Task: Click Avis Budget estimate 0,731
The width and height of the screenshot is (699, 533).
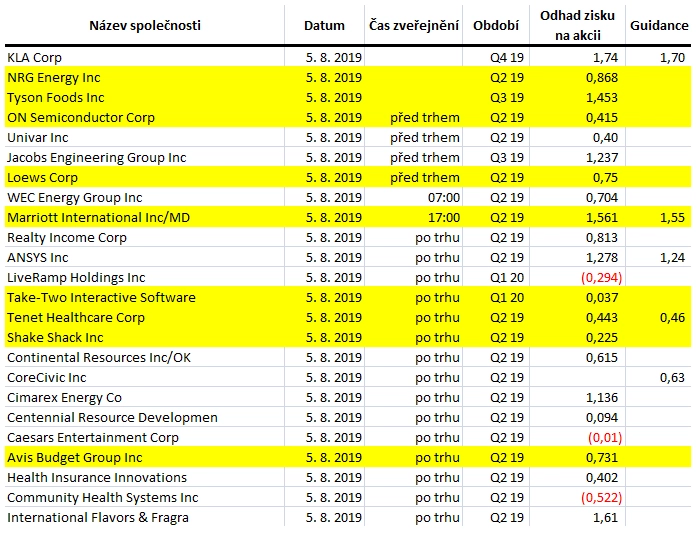Action: [602, 458]
